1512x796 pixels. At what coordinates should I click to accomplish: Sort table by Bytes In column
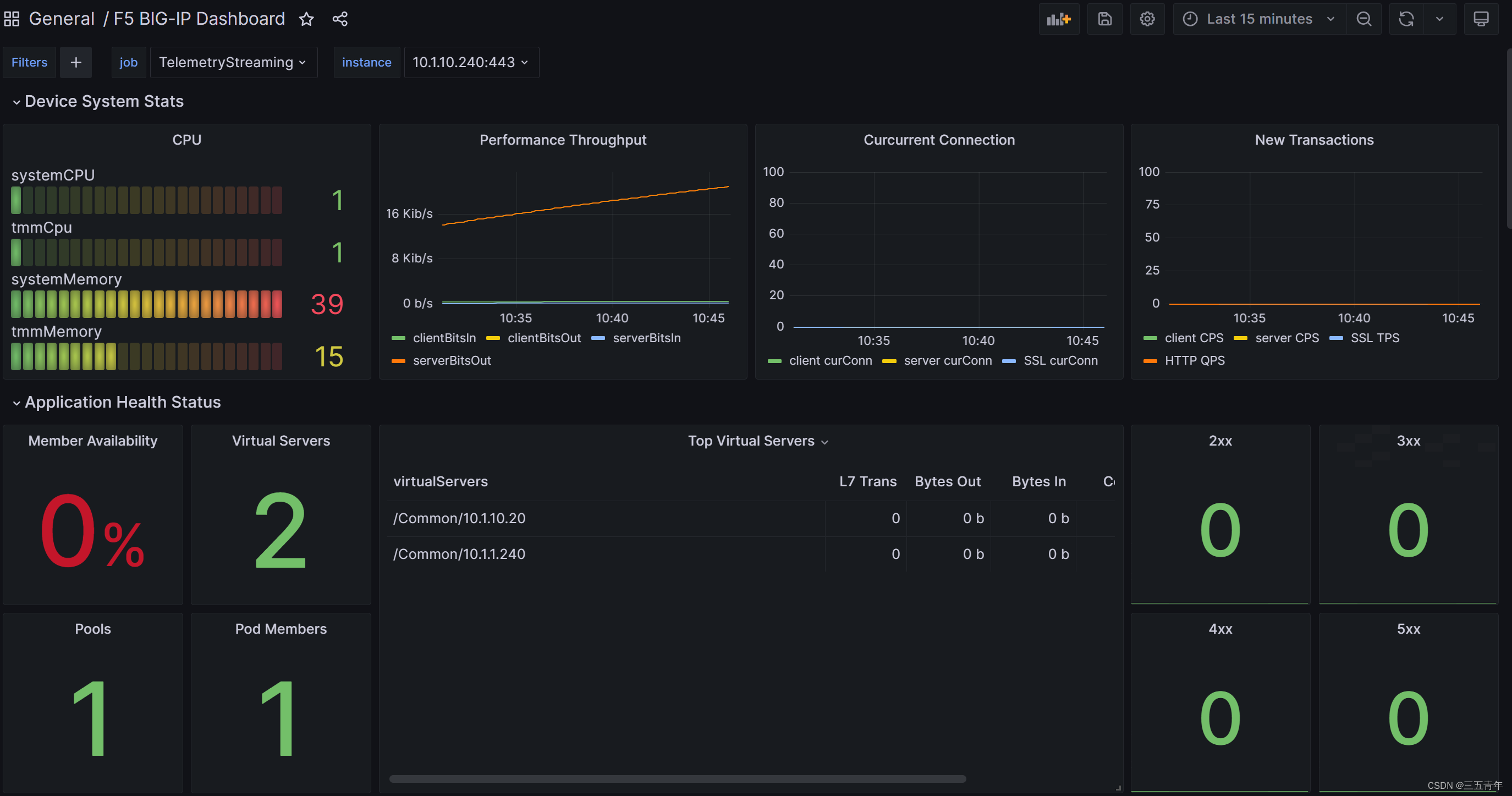point(1038,481)
